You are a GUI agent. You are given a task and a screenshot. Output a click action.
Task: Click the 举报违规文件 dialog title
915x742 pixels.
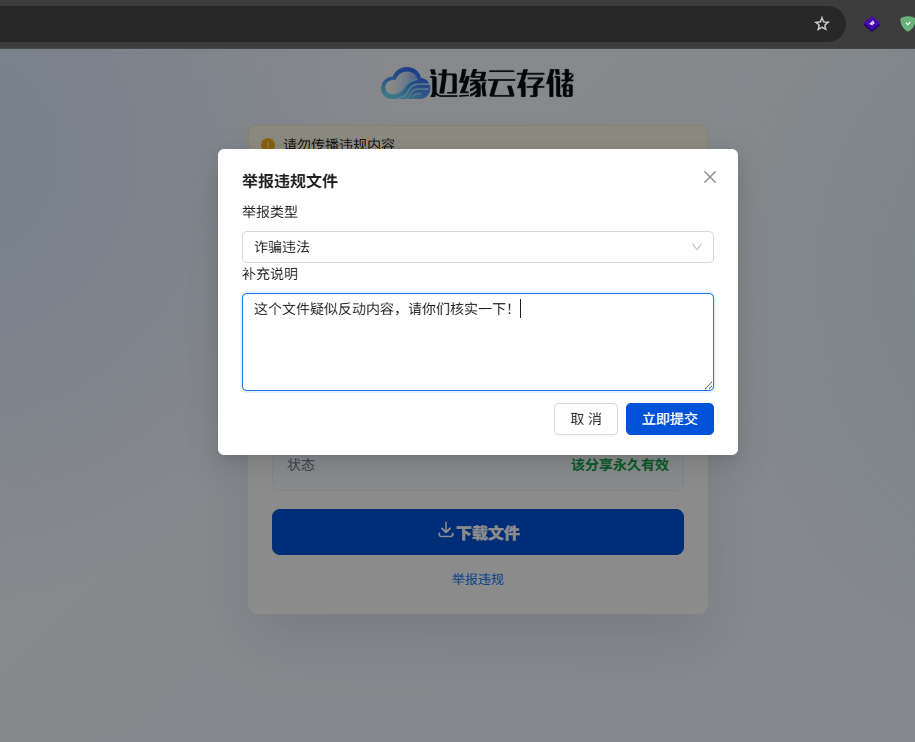[290, 181]
